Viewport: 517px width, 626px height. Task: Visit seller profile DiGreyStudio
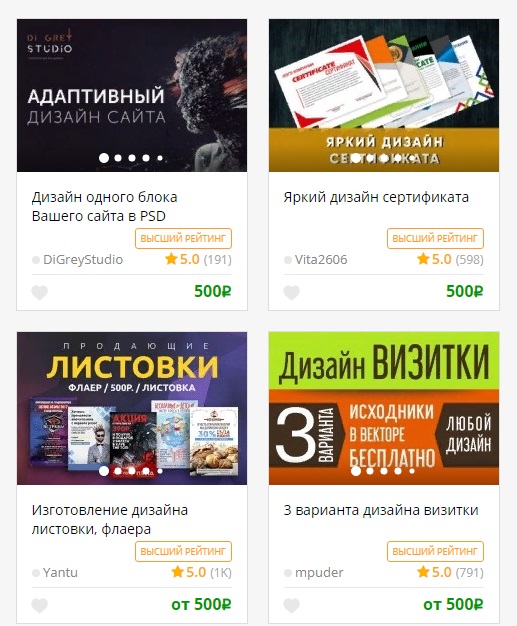pyautogui.click(x=83, y=260)
